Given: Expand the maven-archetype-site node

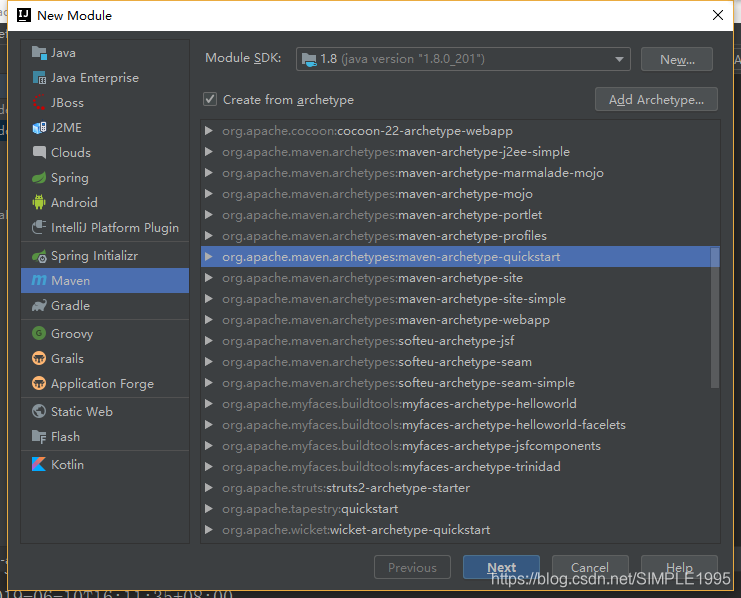Looking at the screenshot, I should (x=208, y=277).
